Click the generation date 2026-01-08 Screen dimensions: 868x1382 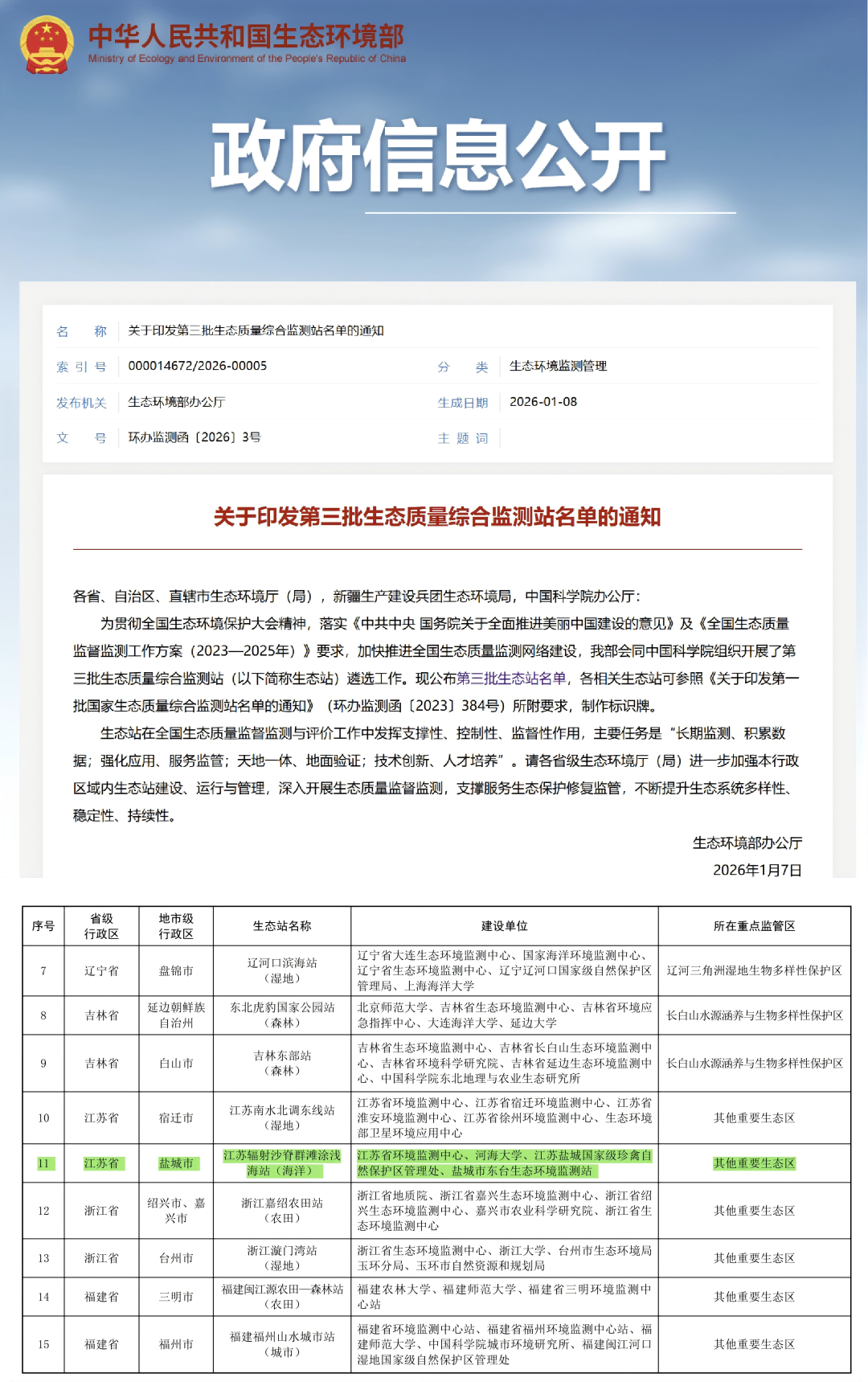point(543,402)
